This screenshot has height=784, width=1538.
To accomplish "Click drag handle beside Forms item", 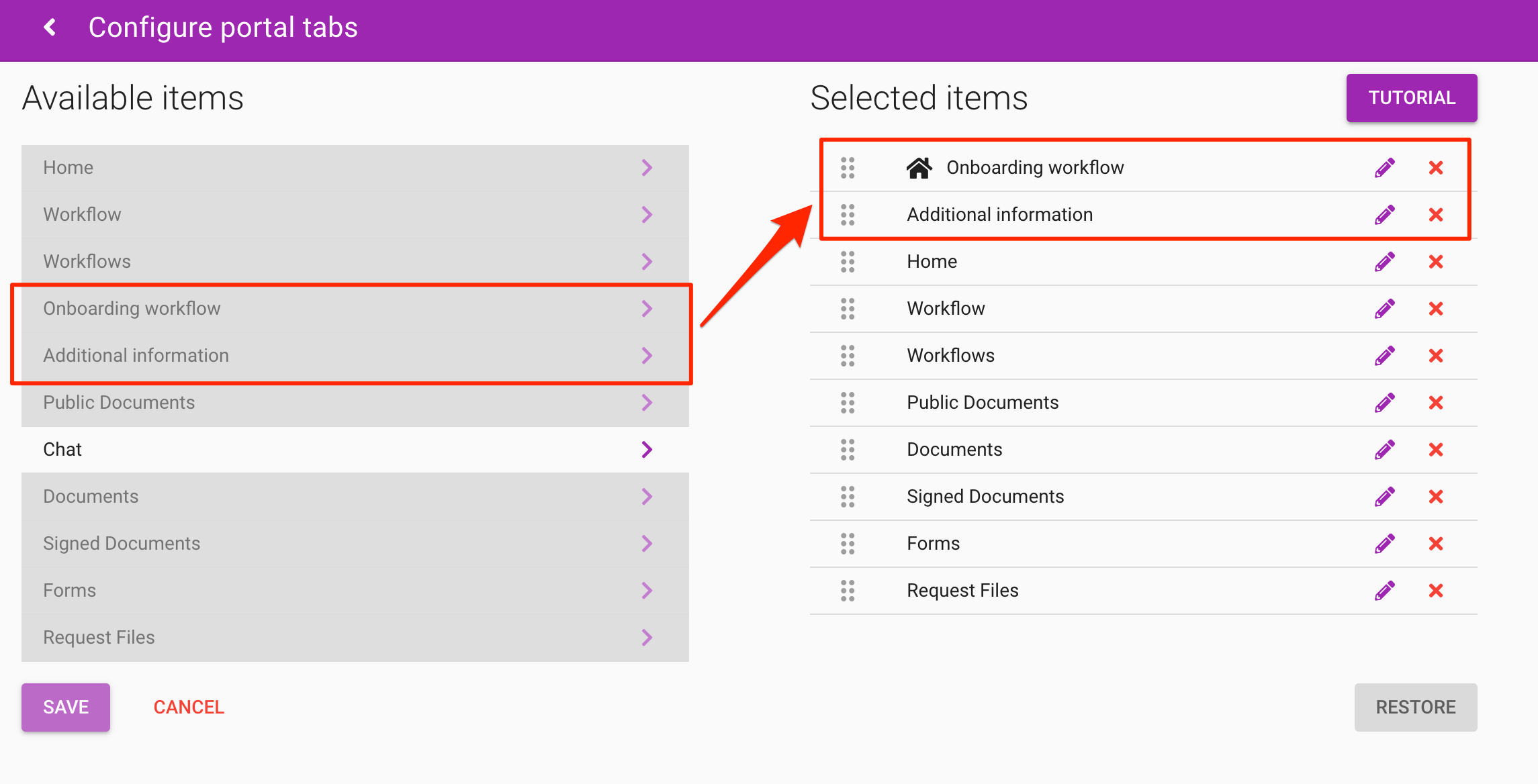I will click(848, 544).
